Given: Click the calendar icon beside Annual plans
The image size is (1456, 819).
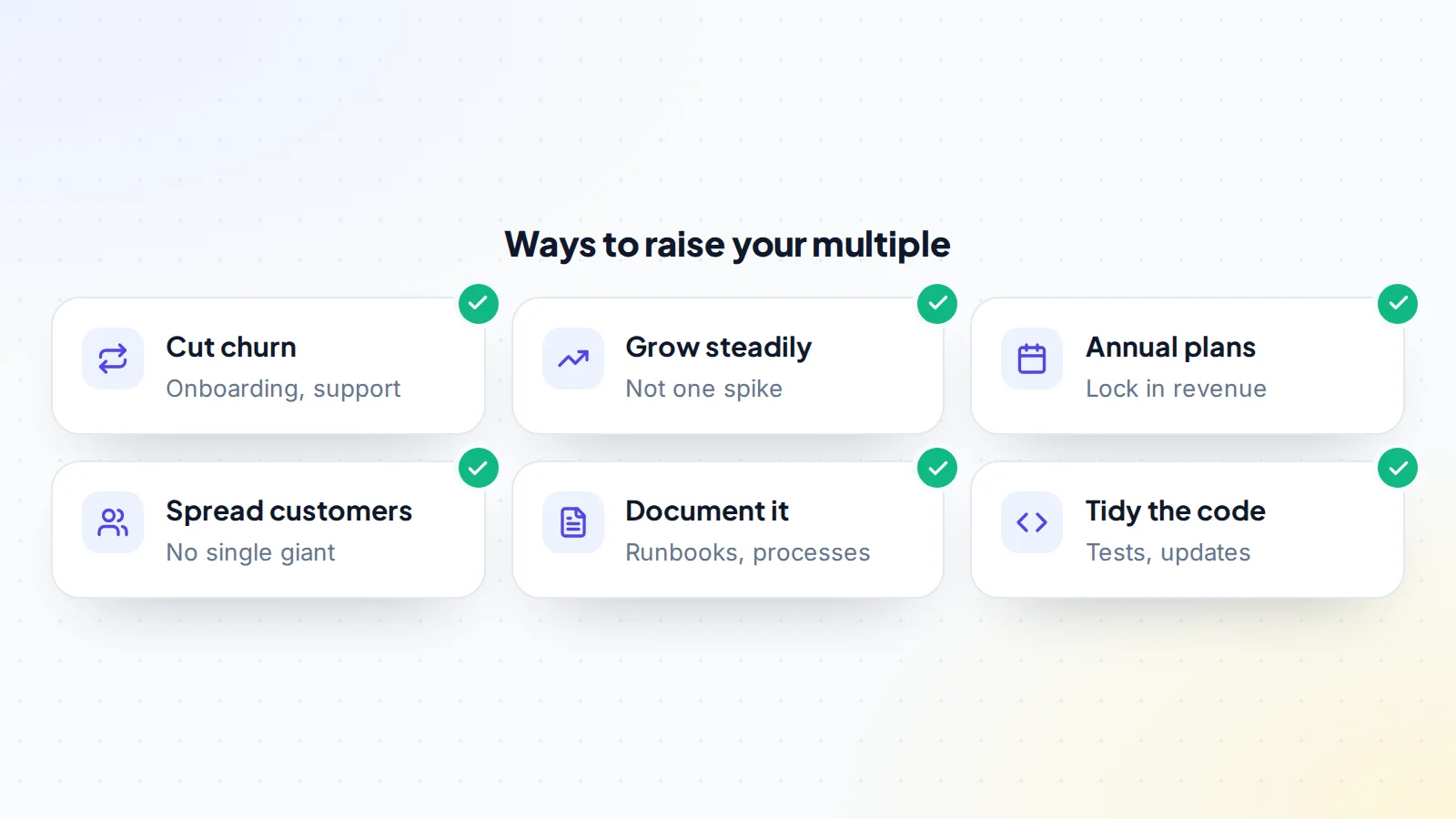Looking at the screenshot, I should coord(1032,359).
